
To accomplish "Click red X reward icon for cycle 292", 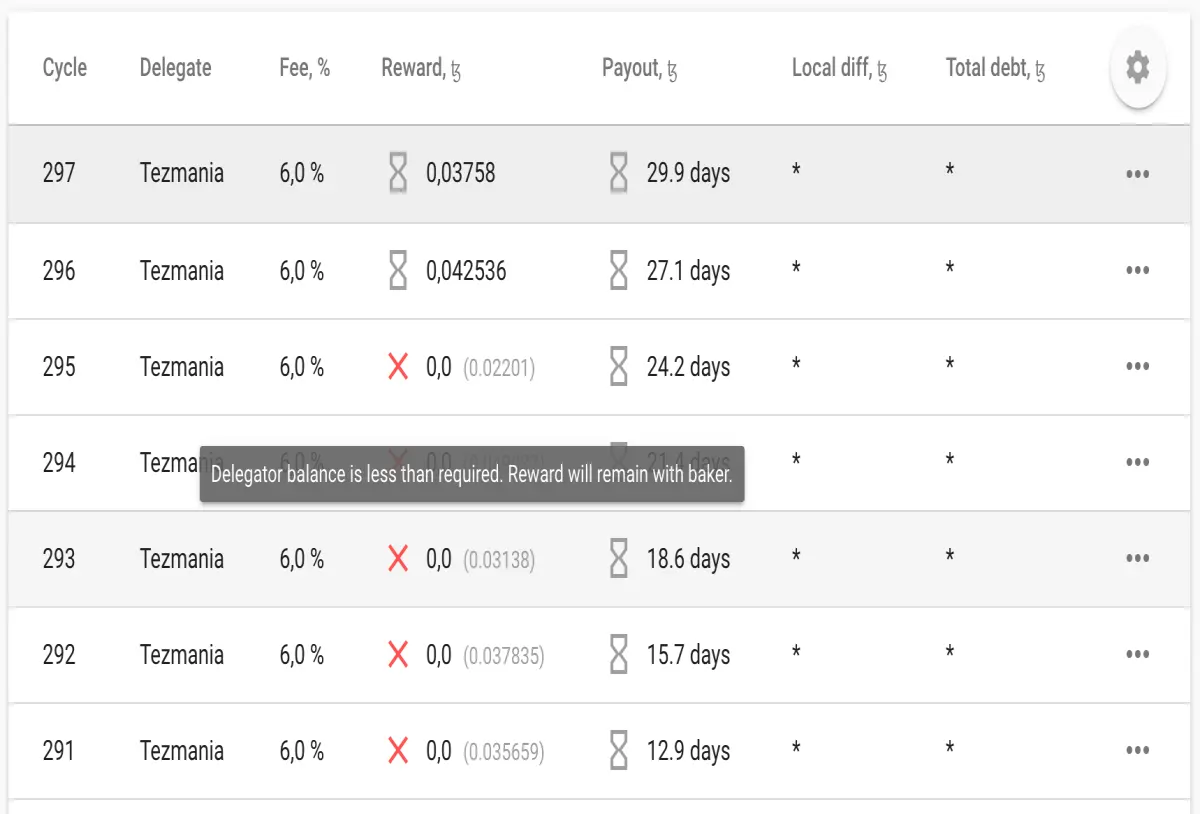I will (x=398, y=655).
